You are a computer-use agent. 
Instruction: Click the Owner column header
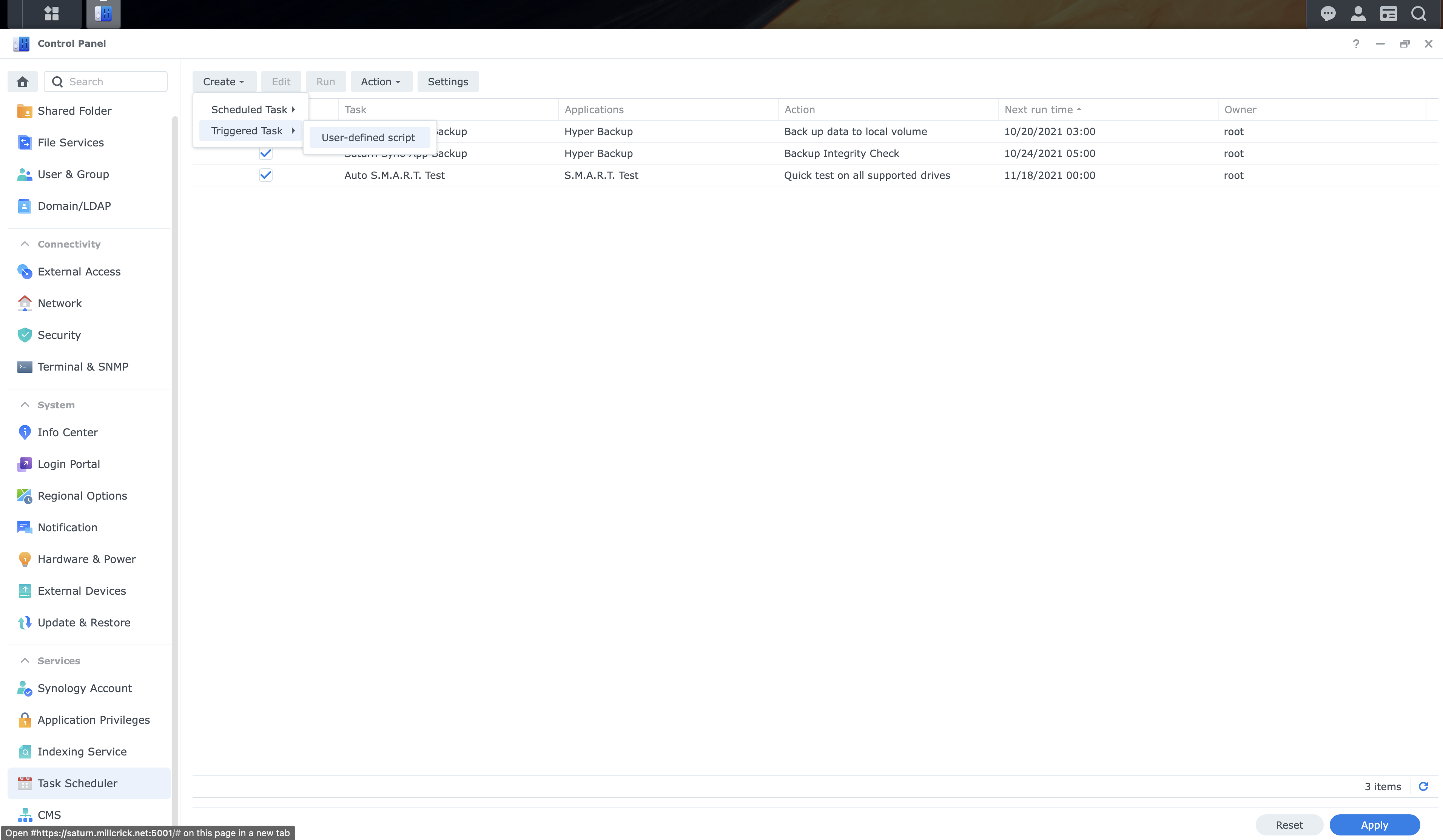coord(1321,109)
